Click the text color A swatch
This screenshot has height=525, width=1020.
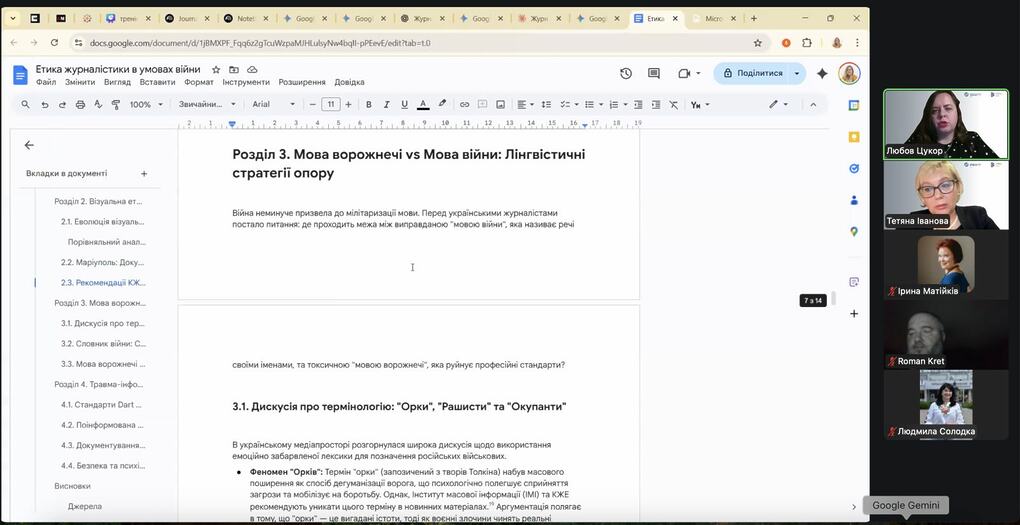click(423, 104)
